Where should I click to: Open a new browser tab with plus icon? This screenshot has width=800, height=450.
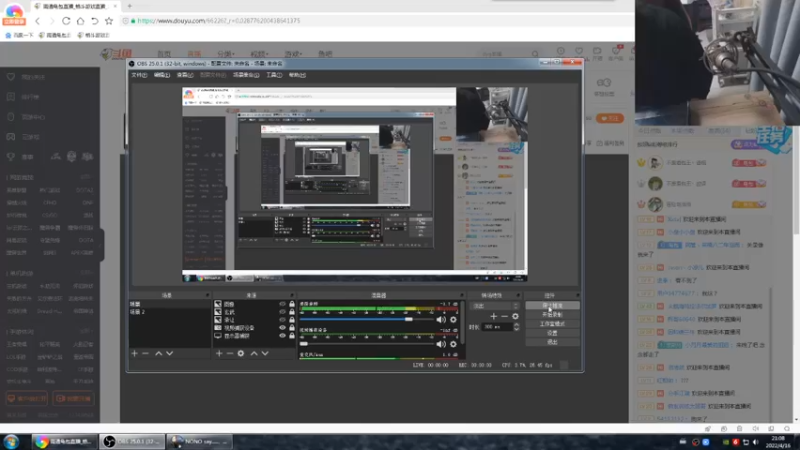130,6
